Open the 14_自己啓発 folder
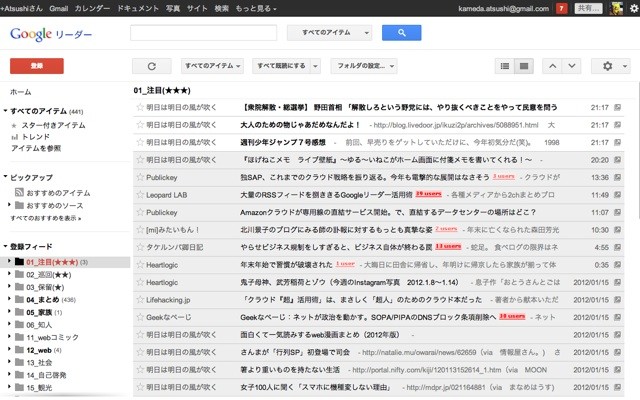The image size is (640, 400). coord(46,375)
